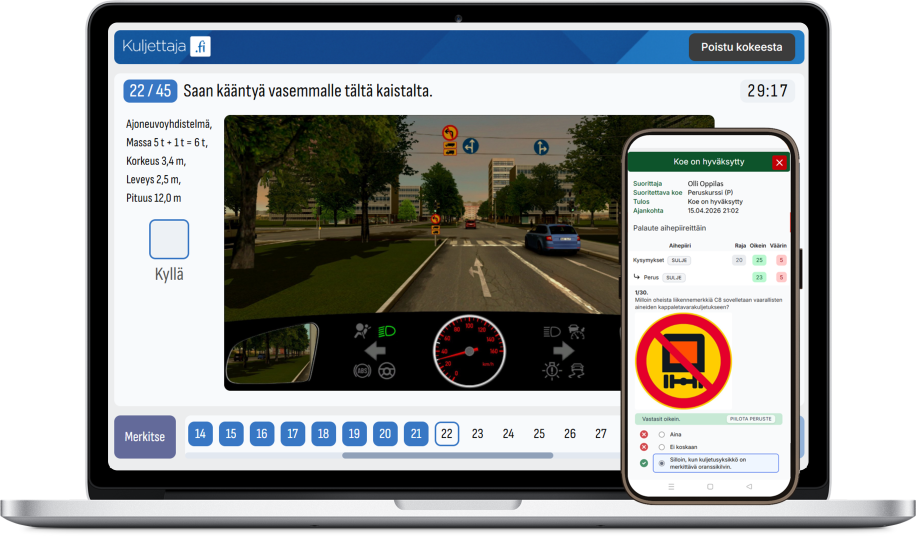The image size is (916, 536).
Task: Jump to question 14 in navigator
Action: tap(201, 434)
